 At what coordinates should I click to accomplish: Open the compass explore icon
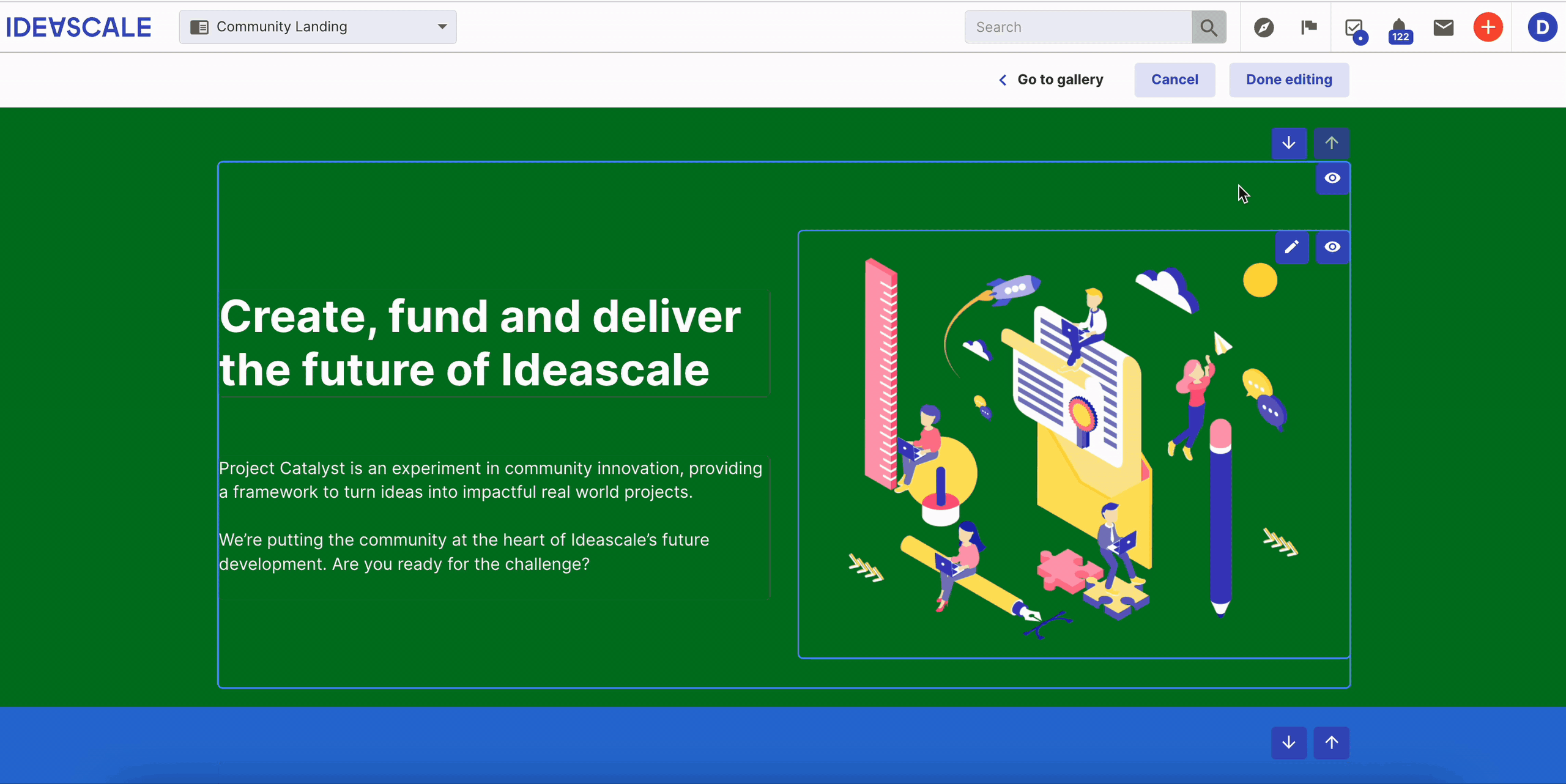click(x=1264, y=27)
